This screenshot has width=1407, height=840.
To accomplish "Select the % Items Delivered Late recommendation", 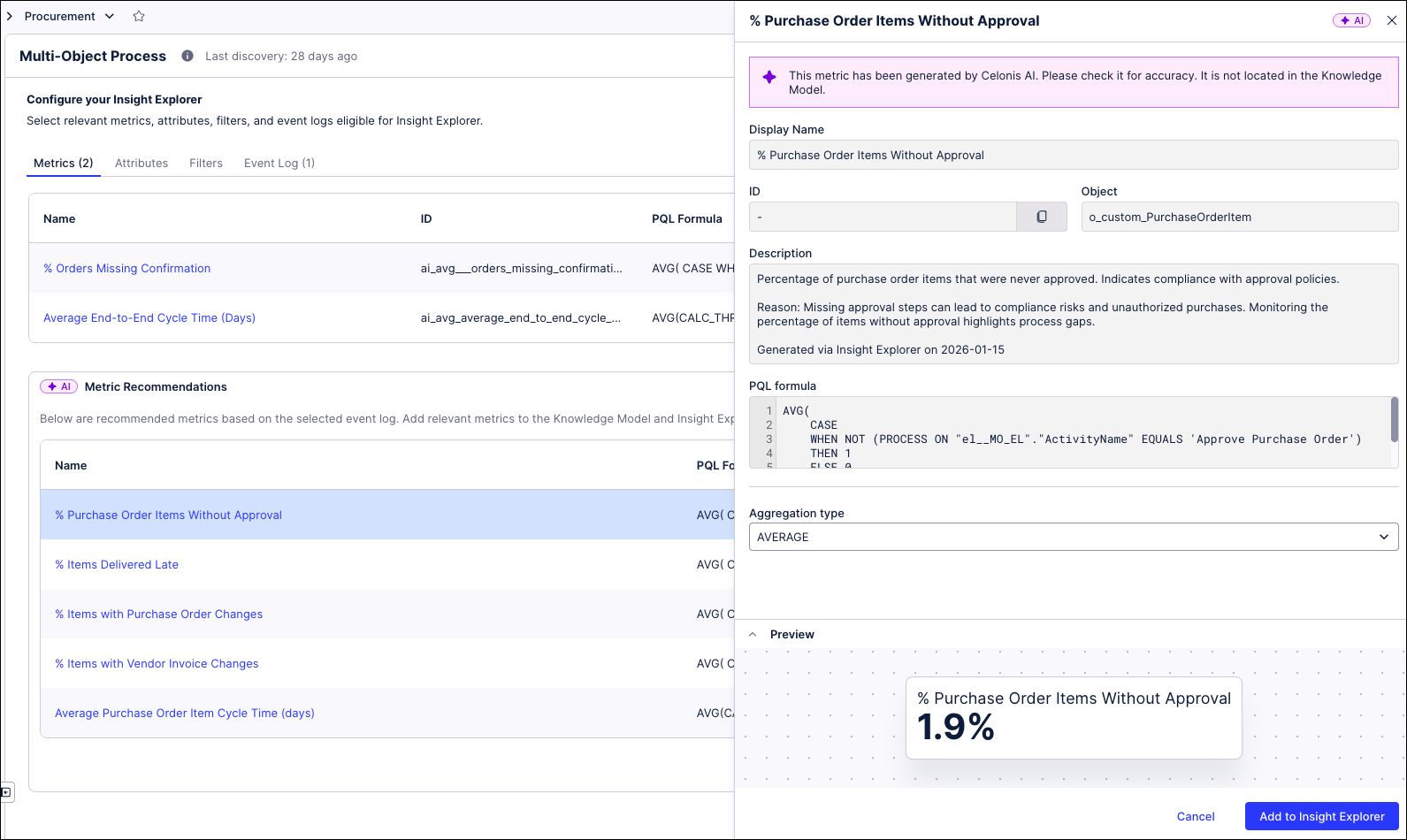I will (x=117, y=564).
